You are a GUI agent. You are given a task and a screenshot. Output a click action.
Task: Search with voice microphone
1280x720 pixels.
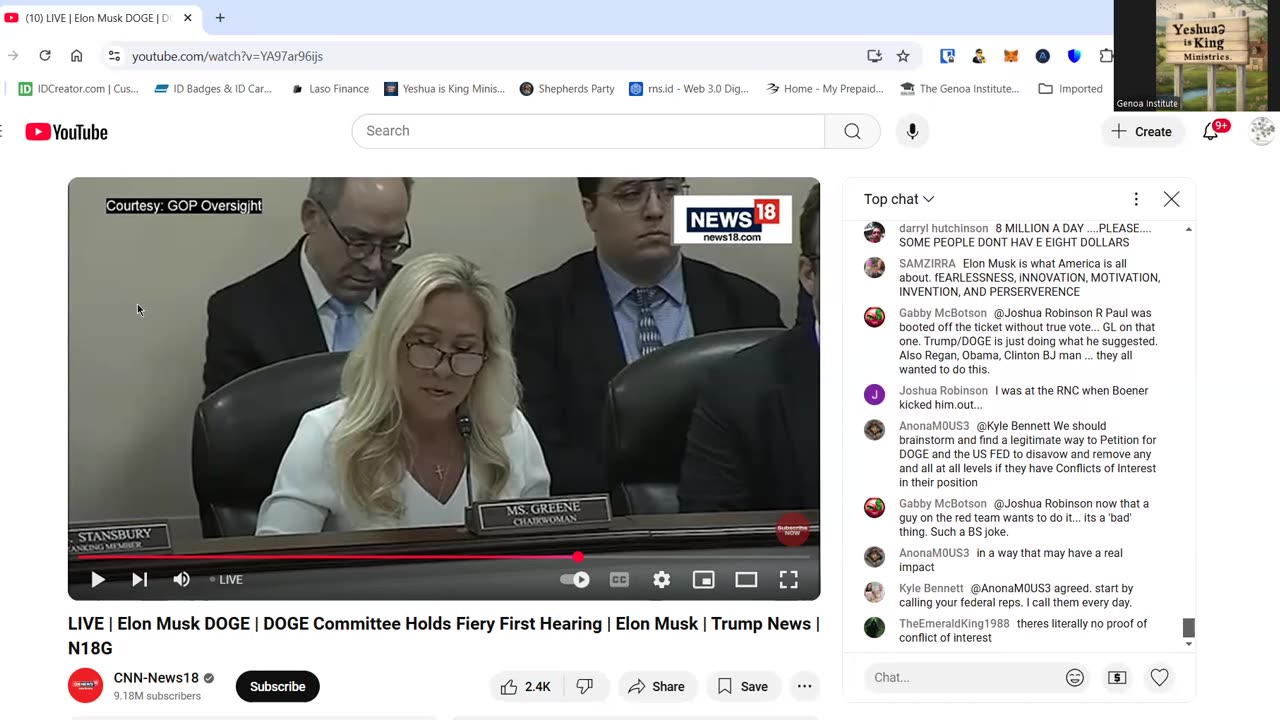tap(912, 131)
